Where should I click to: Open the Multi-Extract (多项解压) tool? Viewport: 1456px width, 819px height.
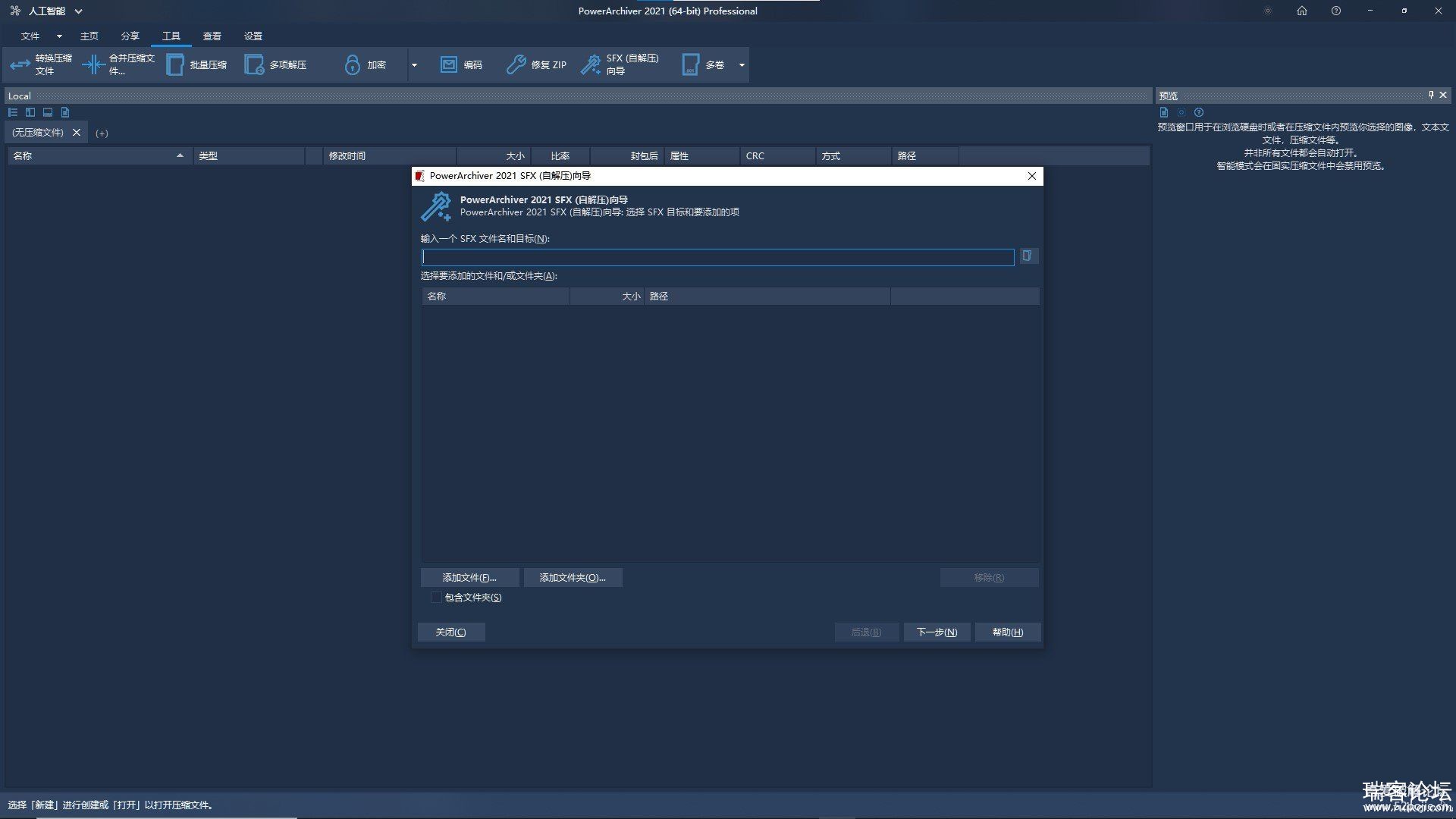click(254, 65)
